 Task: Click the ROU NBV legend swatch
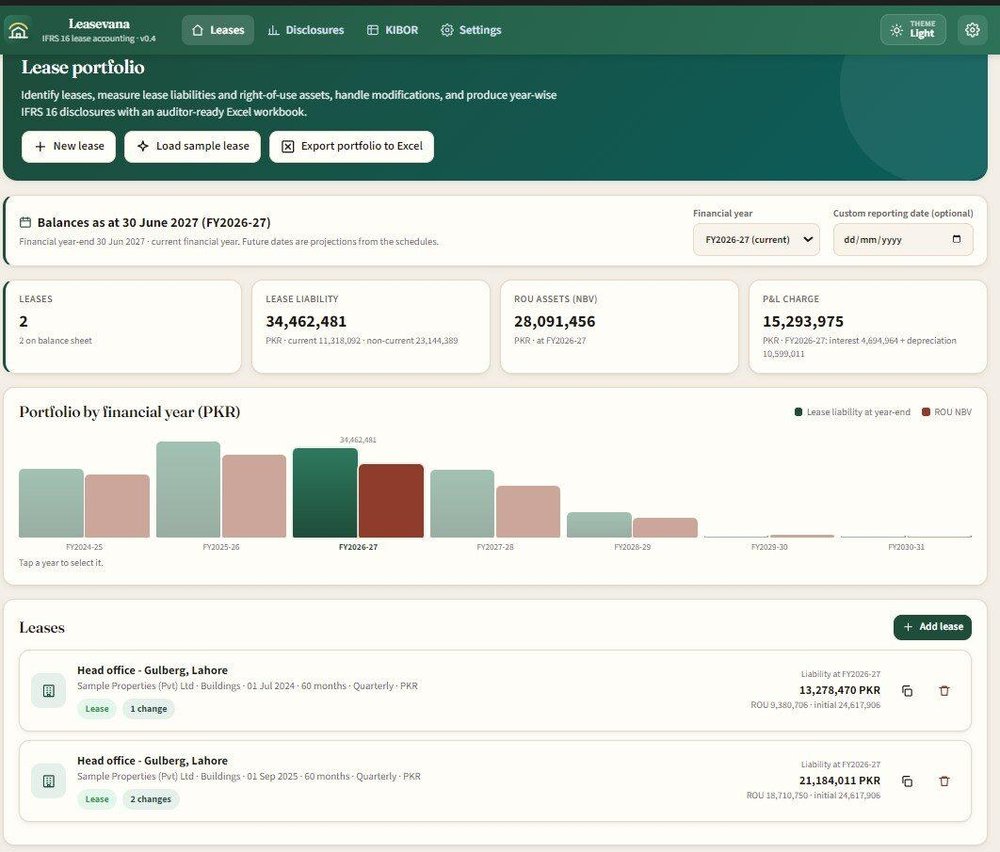(x=926, y=412)
